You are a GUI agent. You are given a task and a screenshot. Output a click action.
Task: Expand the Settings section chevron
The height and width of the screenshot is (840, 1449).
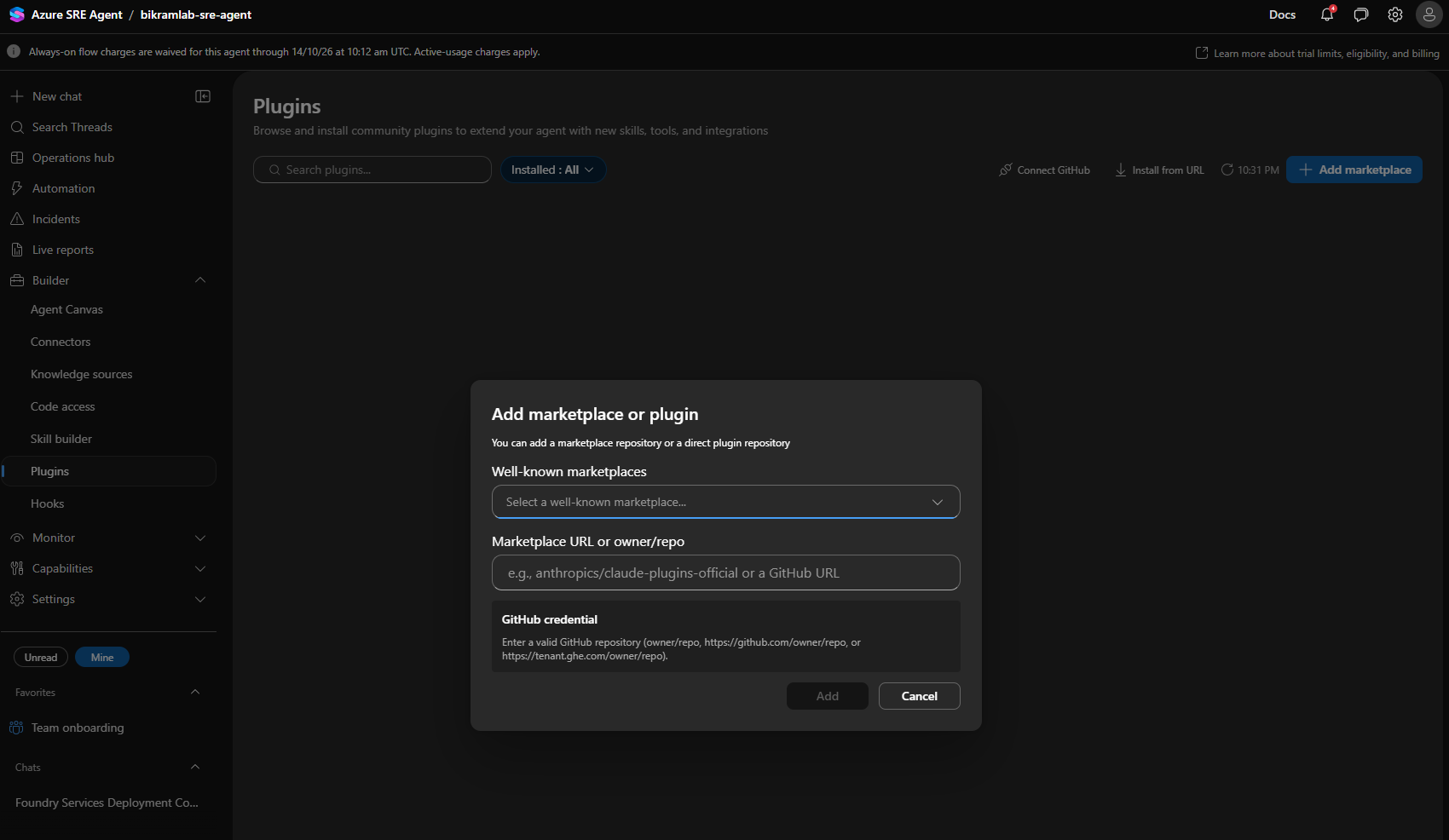[200, 599]
